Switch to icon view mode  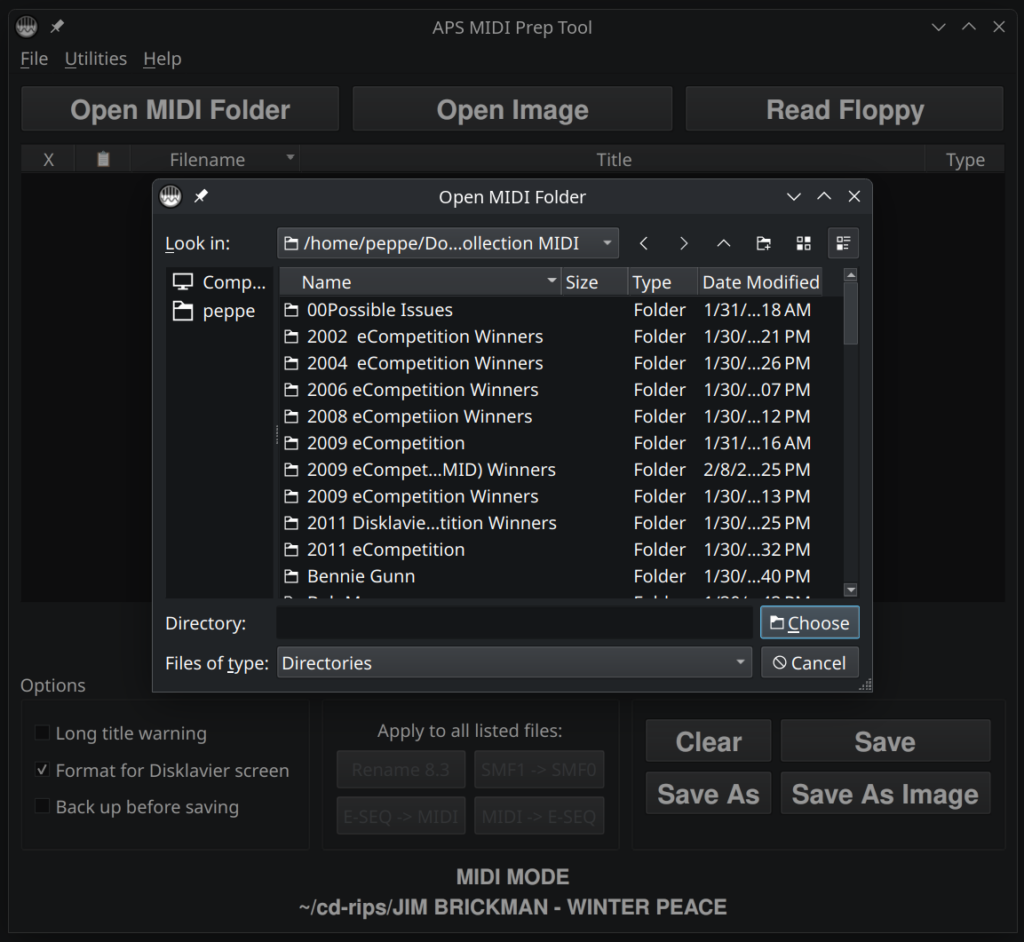[803, 243]
